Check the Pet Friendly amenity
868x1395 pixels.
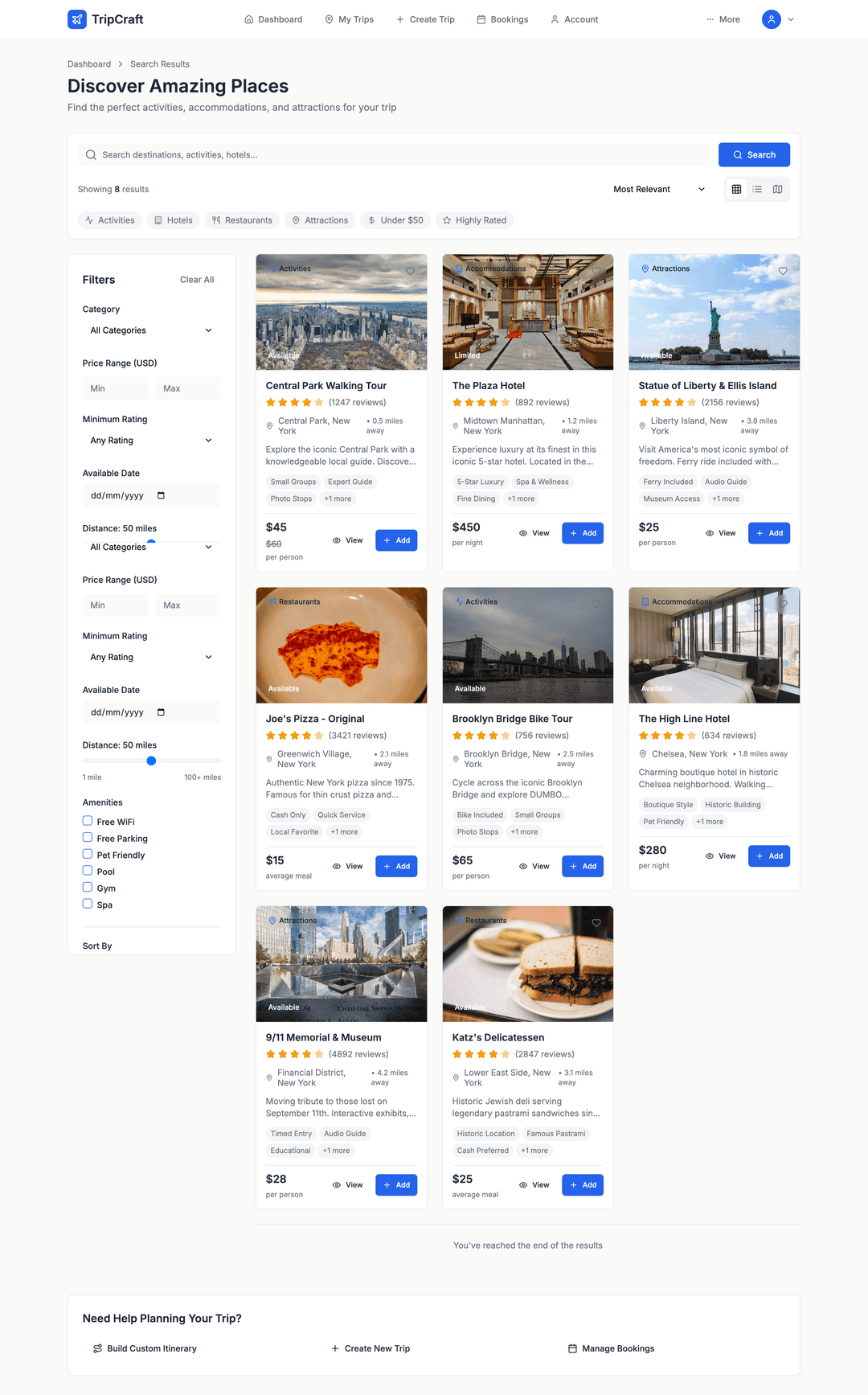pyautogui.click(x=88, y=854)
